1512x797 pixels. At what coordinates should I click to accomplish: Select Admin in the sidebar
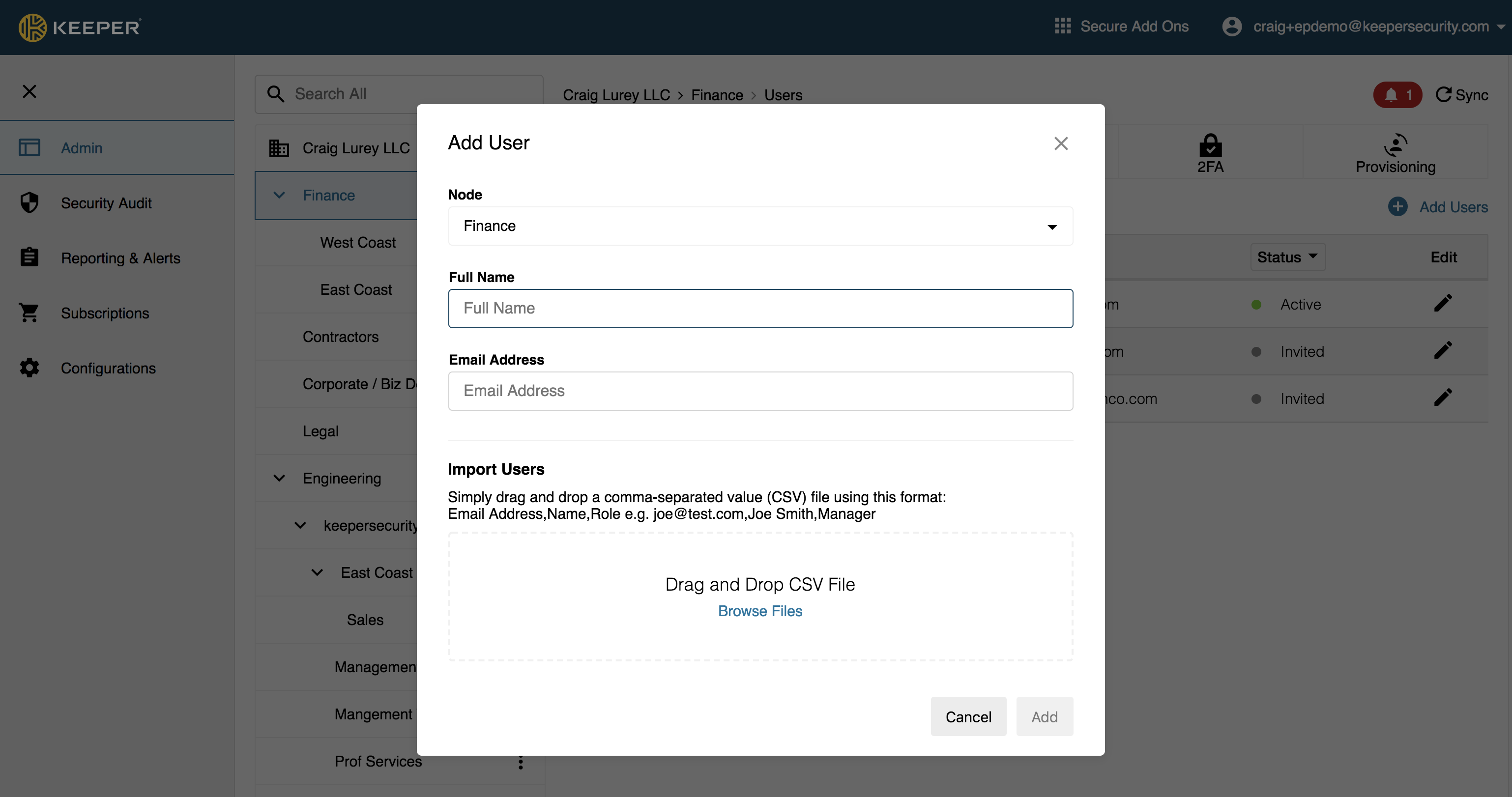coord(117,147)
